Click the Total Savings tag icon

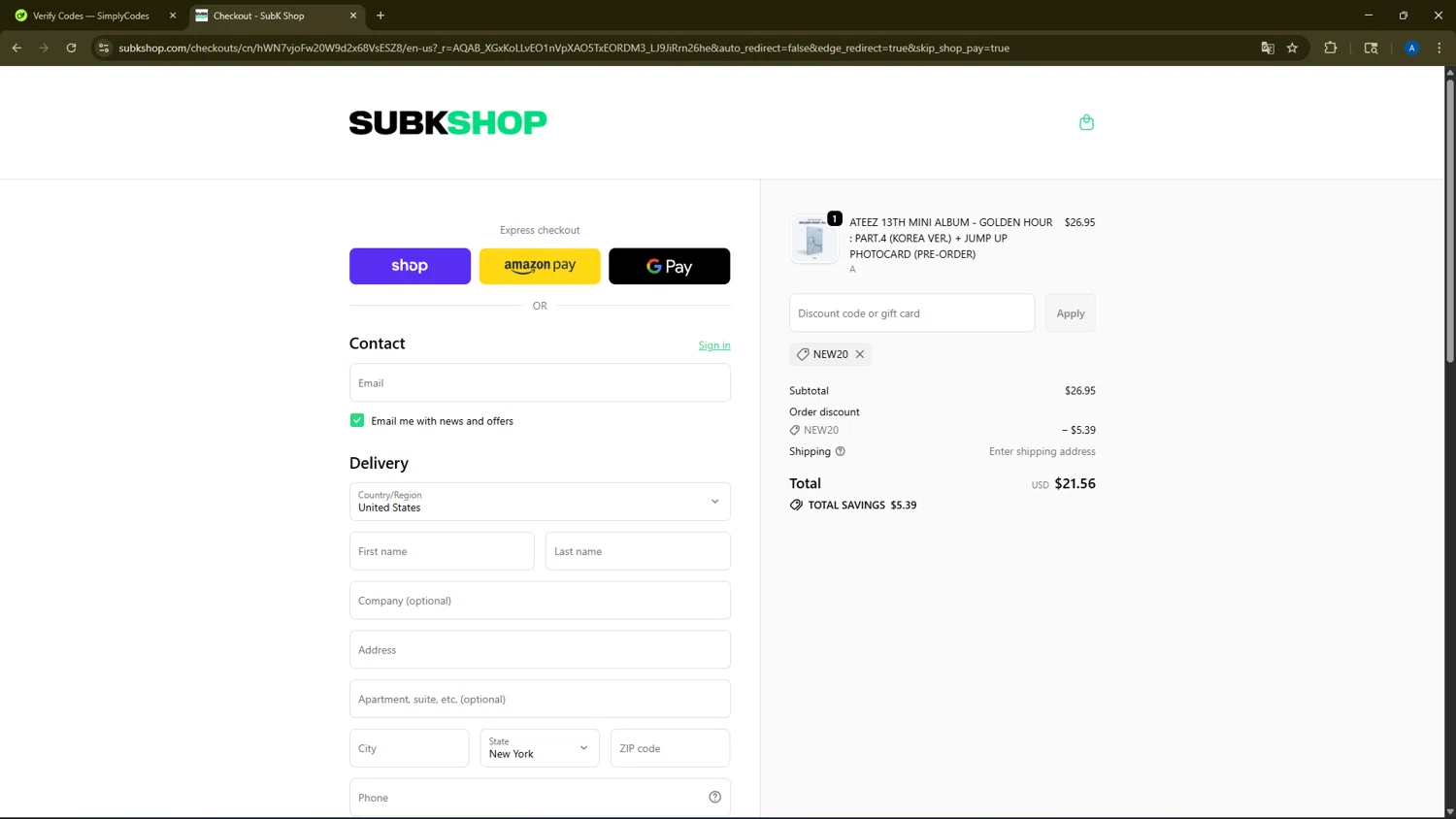[796, 505]
